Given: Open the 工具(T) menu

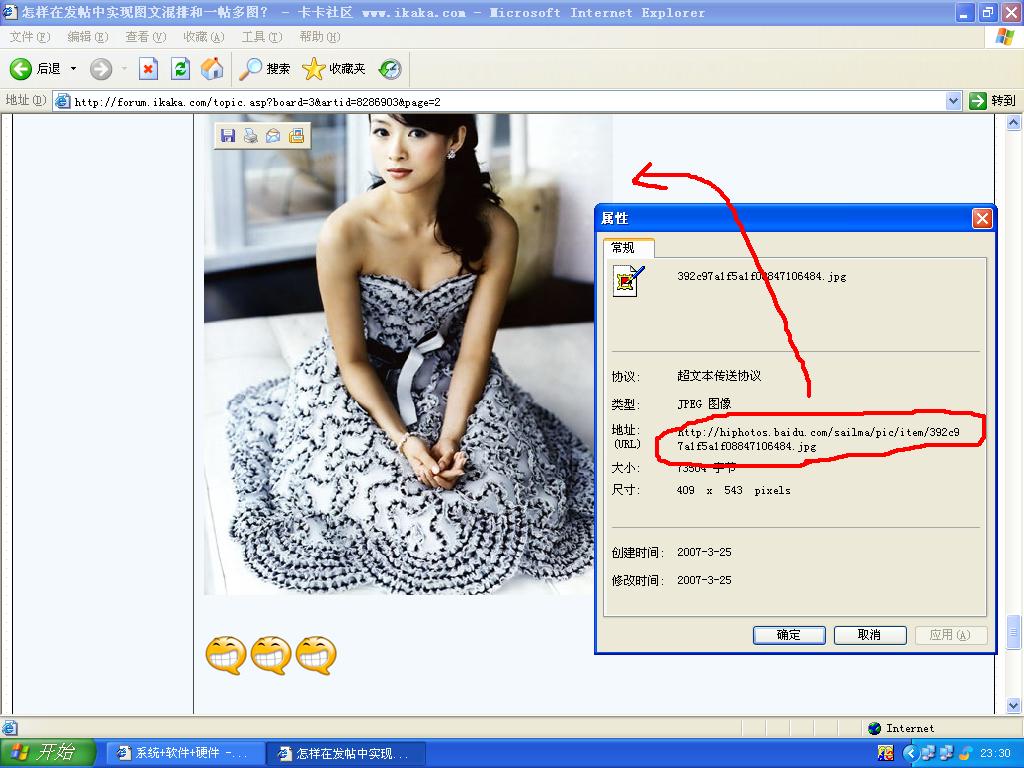Looking at the screenshot, I should click(262, 37).
